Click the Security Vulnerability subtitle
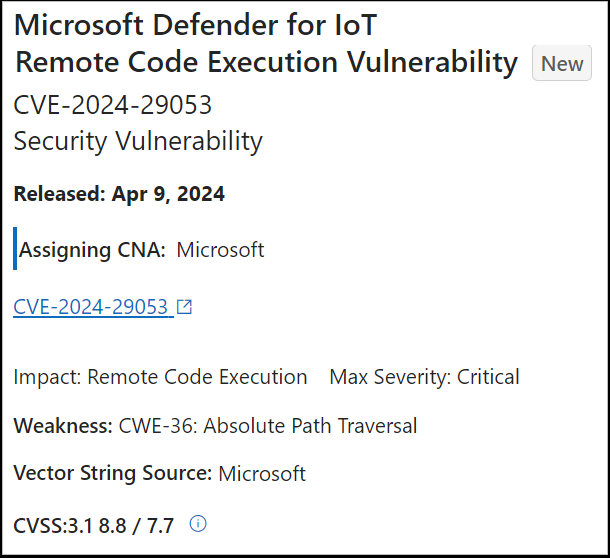 pyautogui.click(x=138, y=141)
